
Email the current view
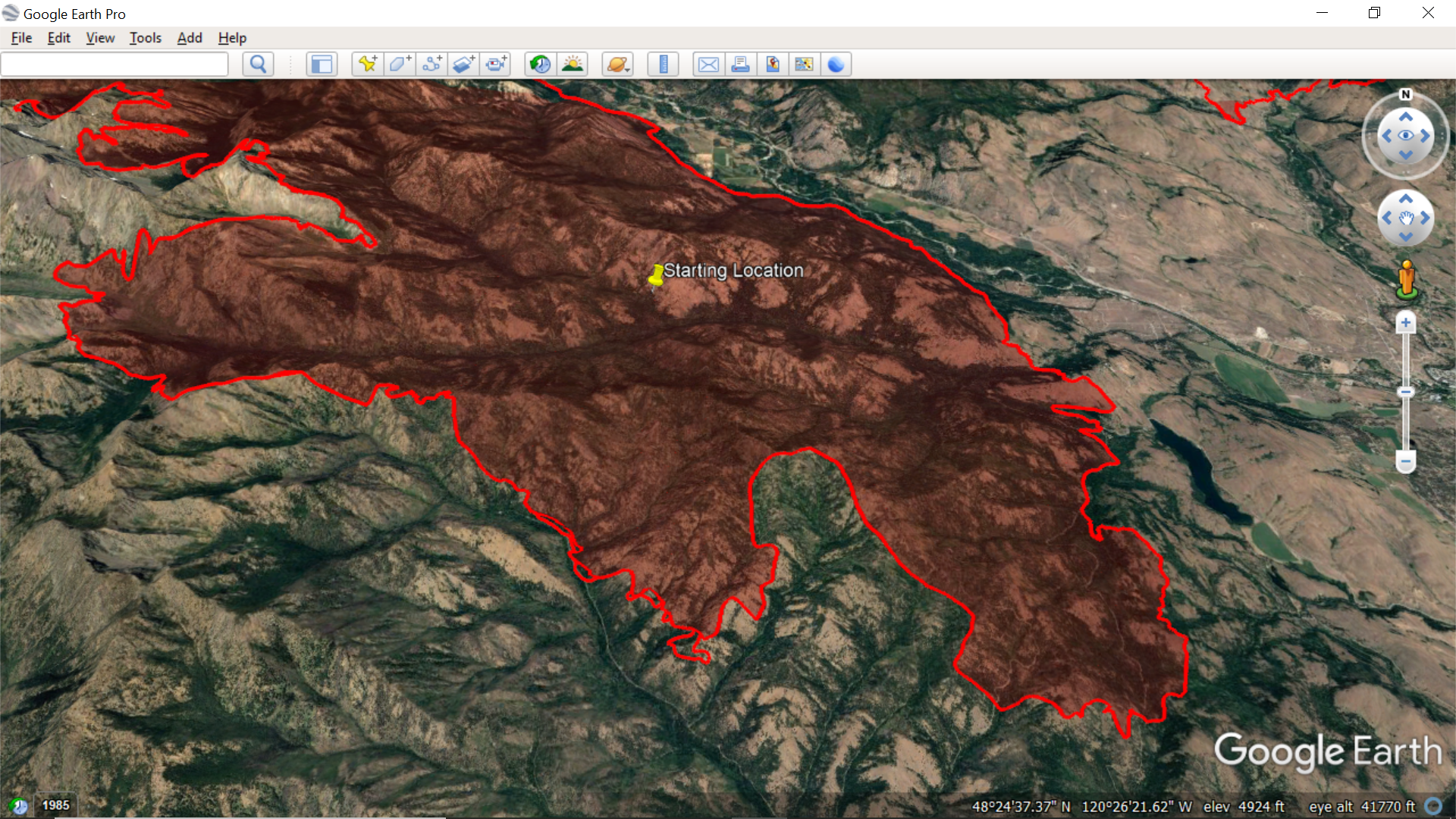point(708,64)
